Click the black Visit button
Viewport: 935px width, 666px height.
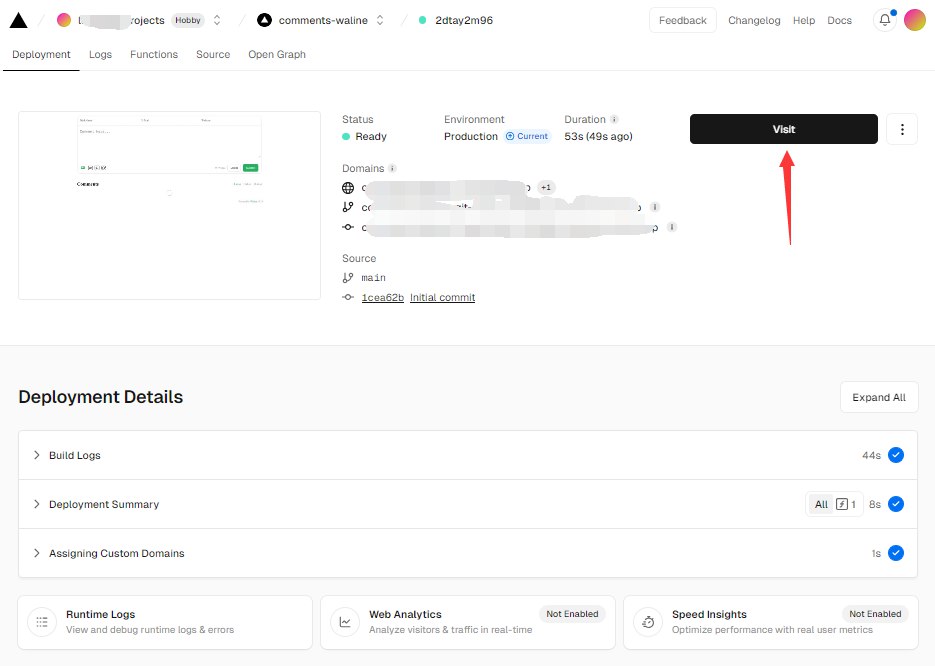783,129
